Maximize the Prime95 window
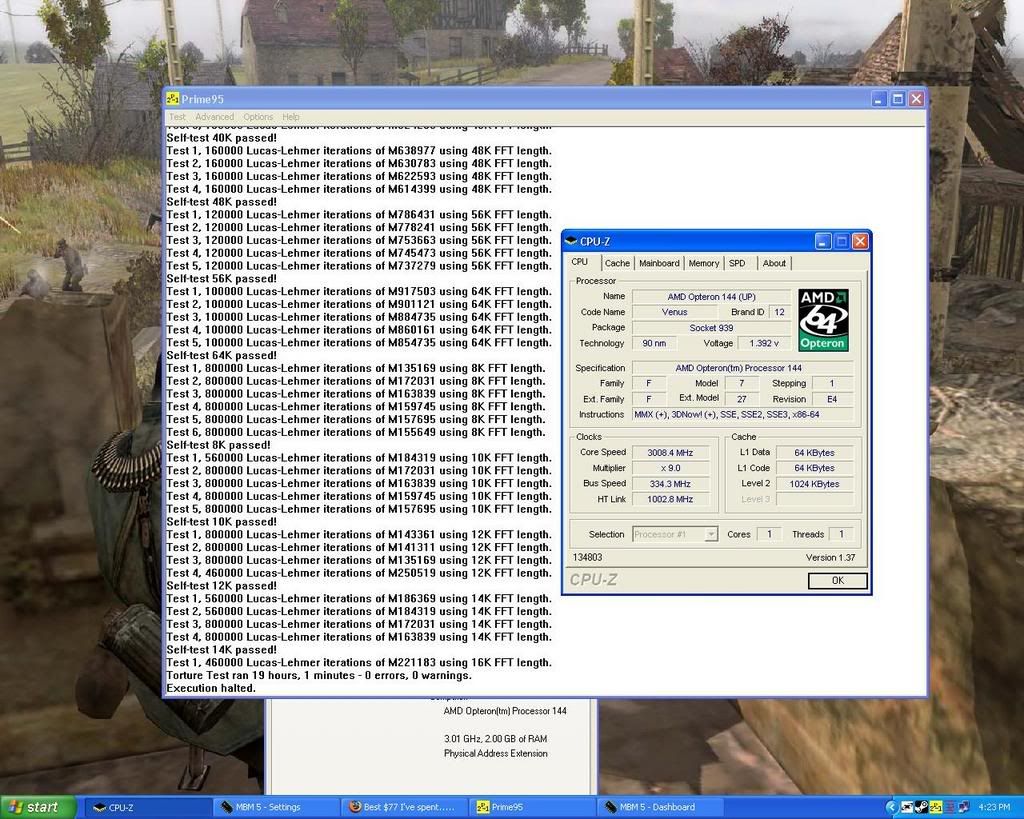The width and height of the screenshot is (1024, 819). pyautogui.click(x=897, y=99)
